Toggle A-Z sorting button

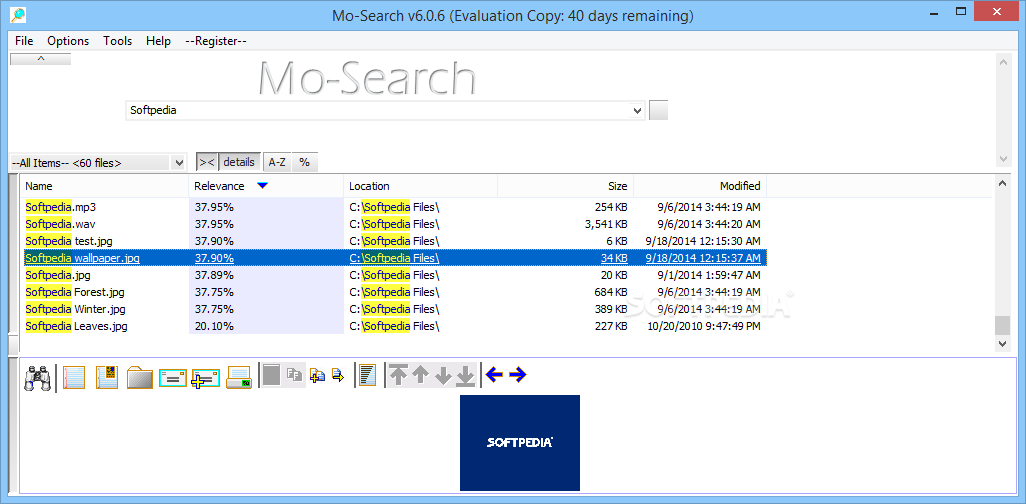pyautogui.click(x=277, y=162)
